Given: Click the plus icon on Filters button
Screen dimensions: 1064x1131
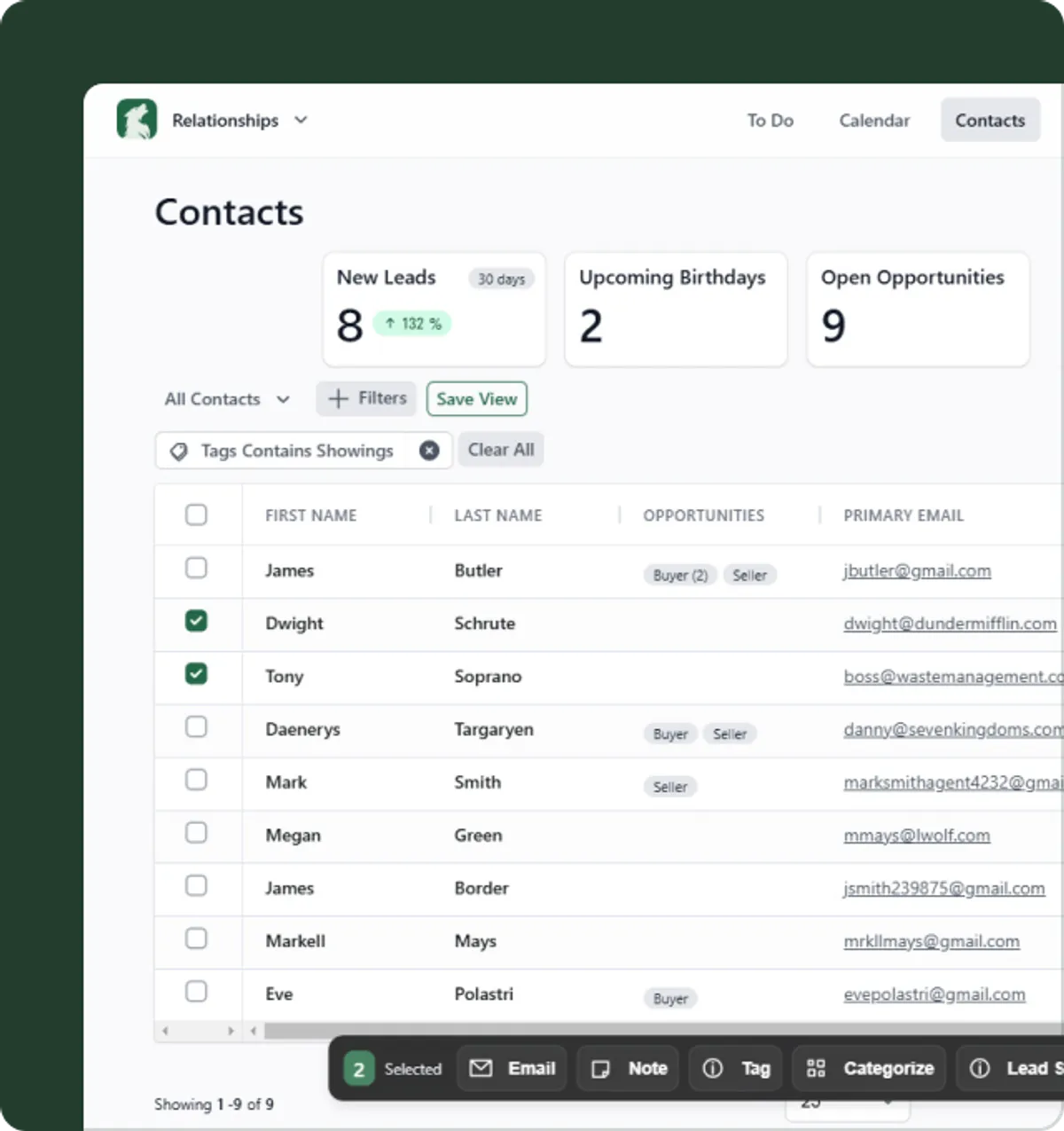Looking at the screenshot, I should 338,399.
